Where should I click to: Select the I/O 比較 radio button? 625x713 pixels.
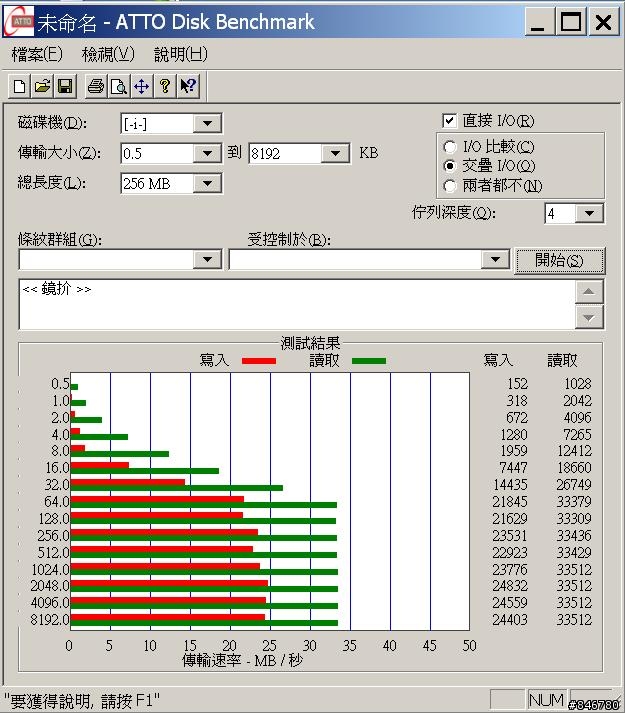449,147
